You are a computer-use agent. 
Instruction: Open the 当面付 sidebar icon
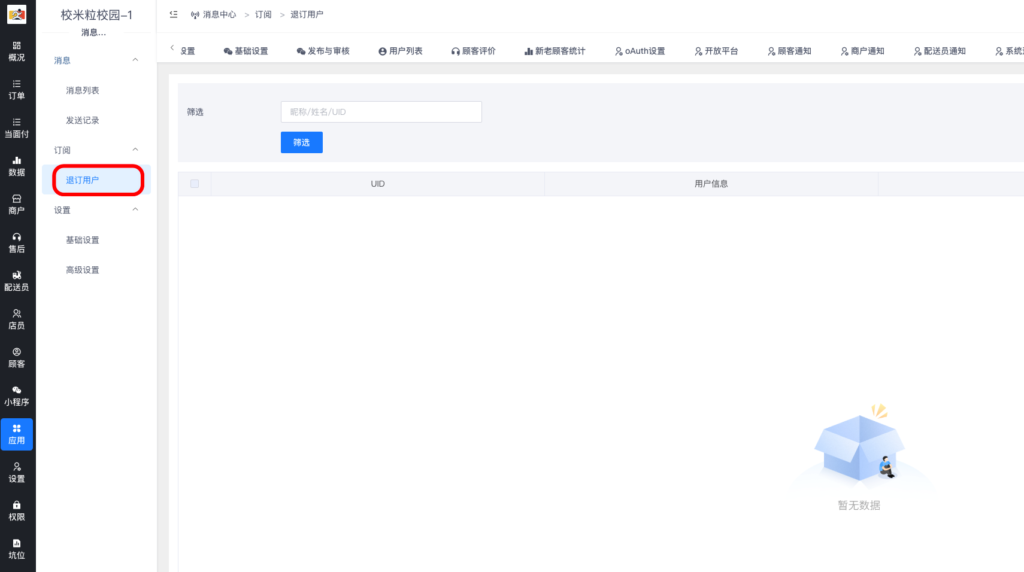(16, 128)
